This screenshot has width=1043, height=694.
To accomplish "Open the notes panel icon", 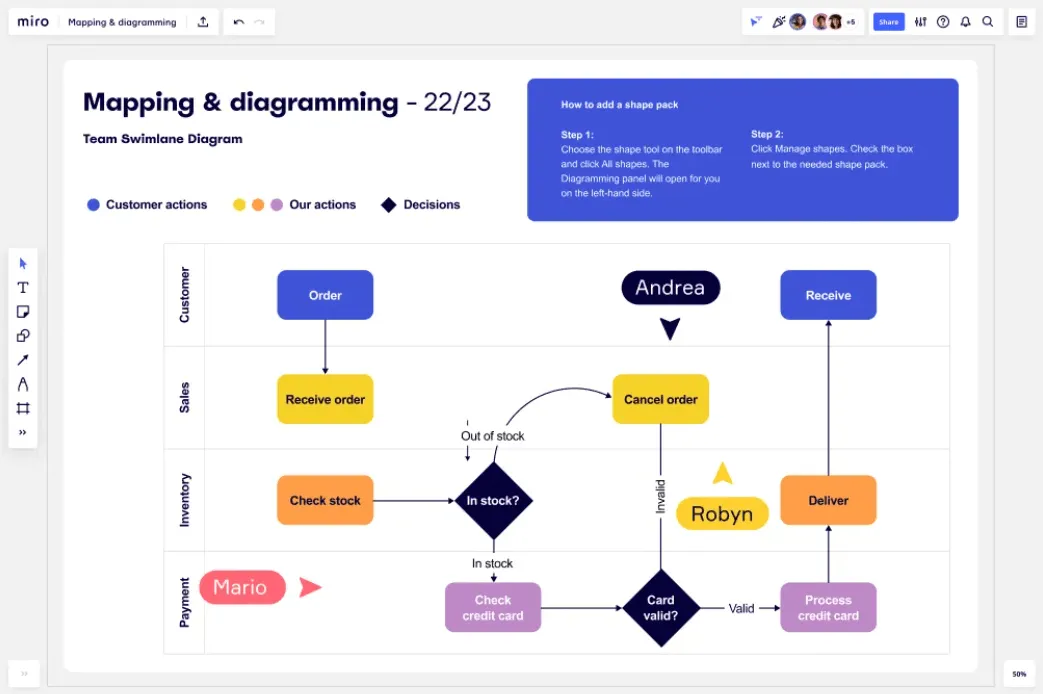I will coord(1022,22).
